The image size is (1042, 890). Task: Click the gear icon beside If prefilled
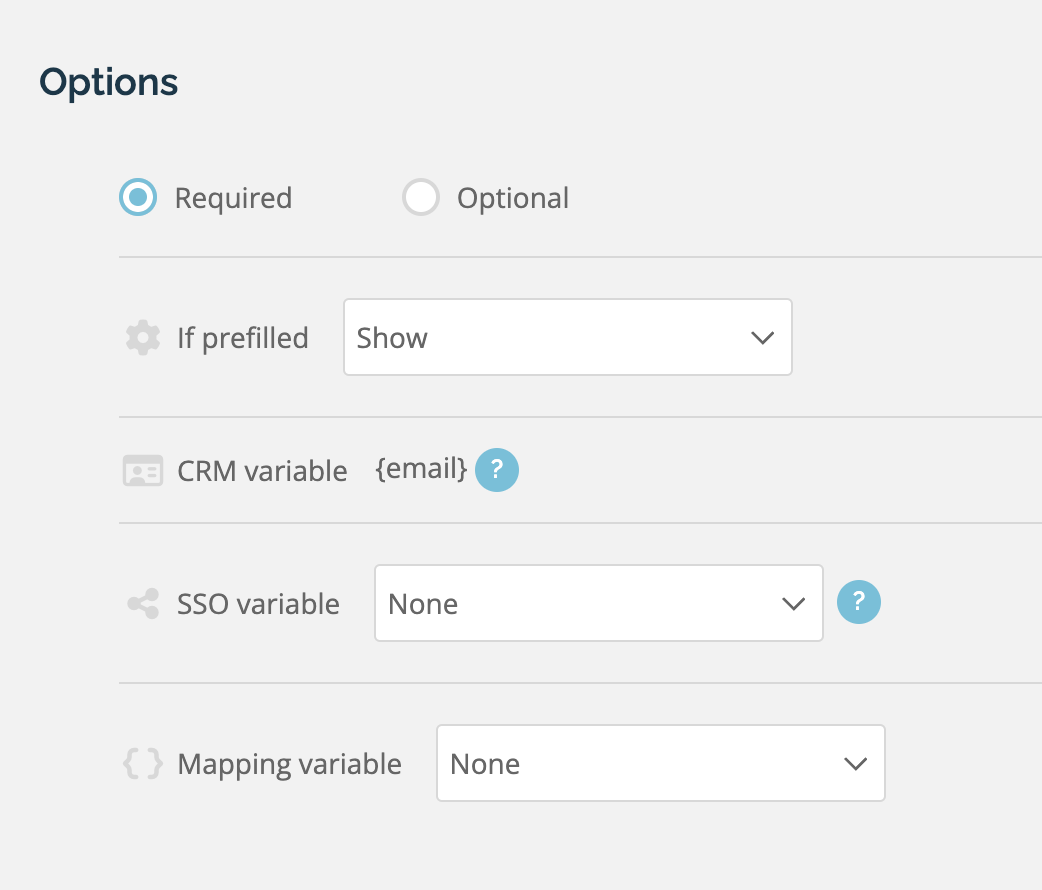pyautogui.click(x=142, y=337)
